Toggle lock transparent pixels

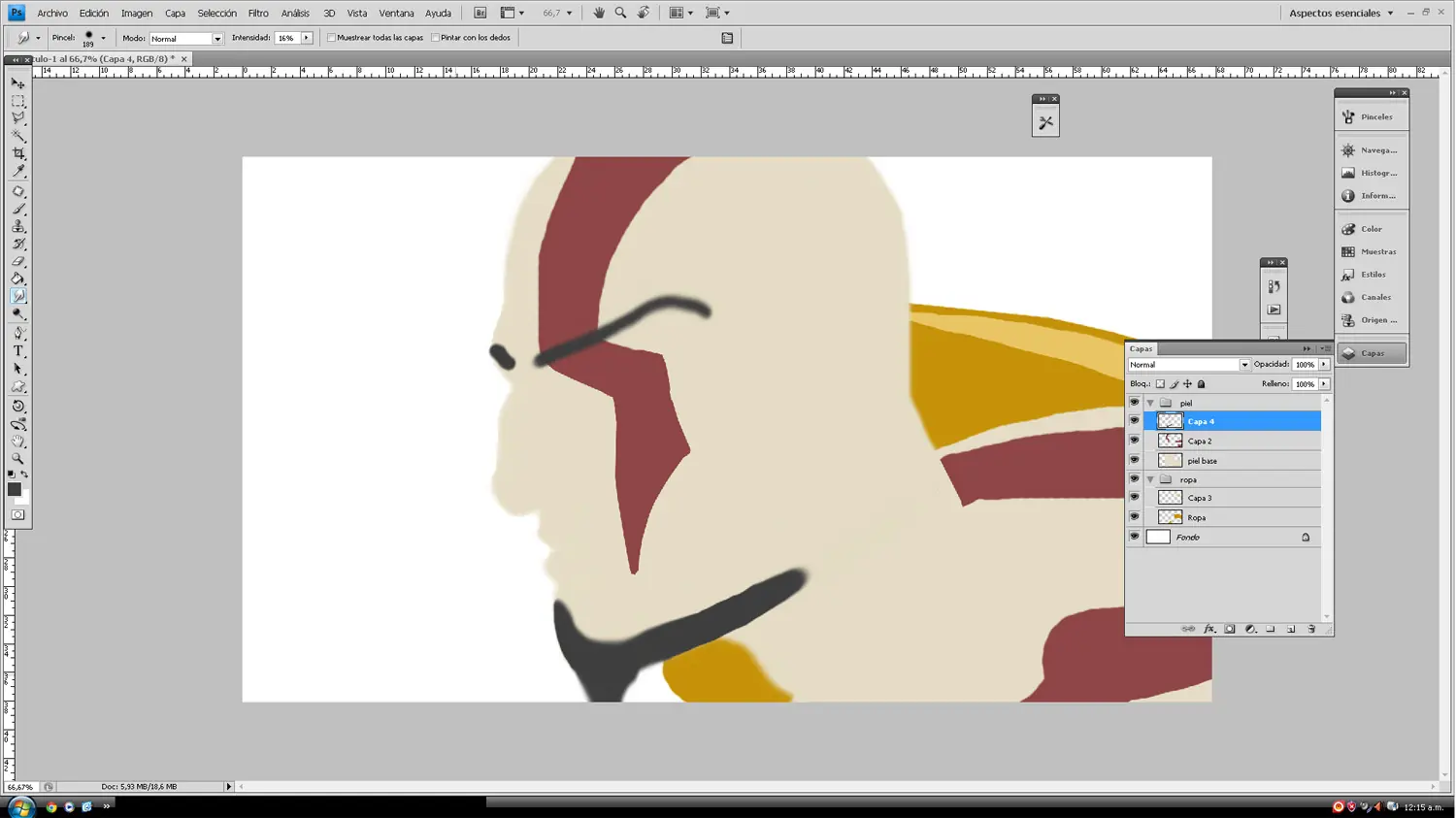[1160, 384]
